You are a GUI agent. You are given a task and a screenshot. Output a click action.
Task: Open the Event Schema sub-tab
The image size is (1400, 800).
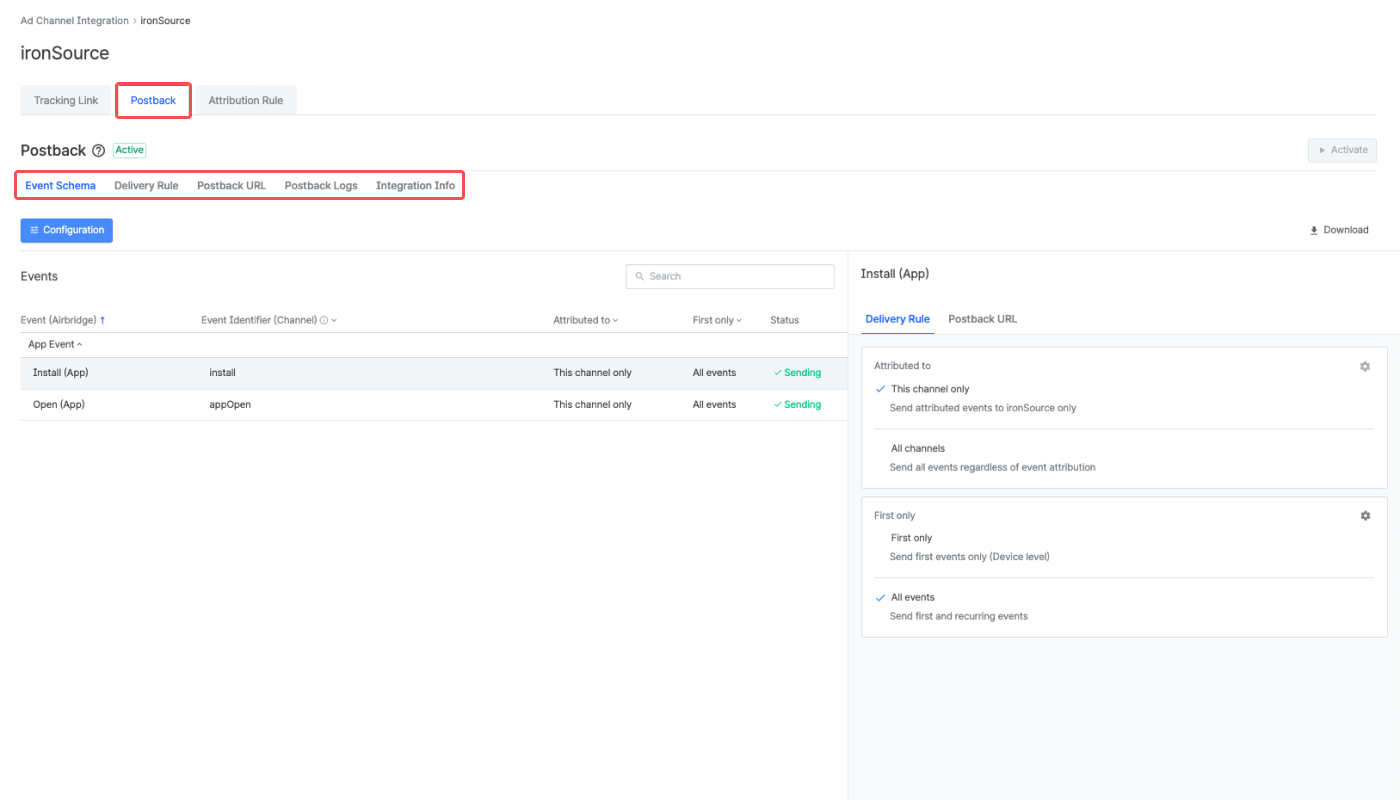tap(61, 186)
